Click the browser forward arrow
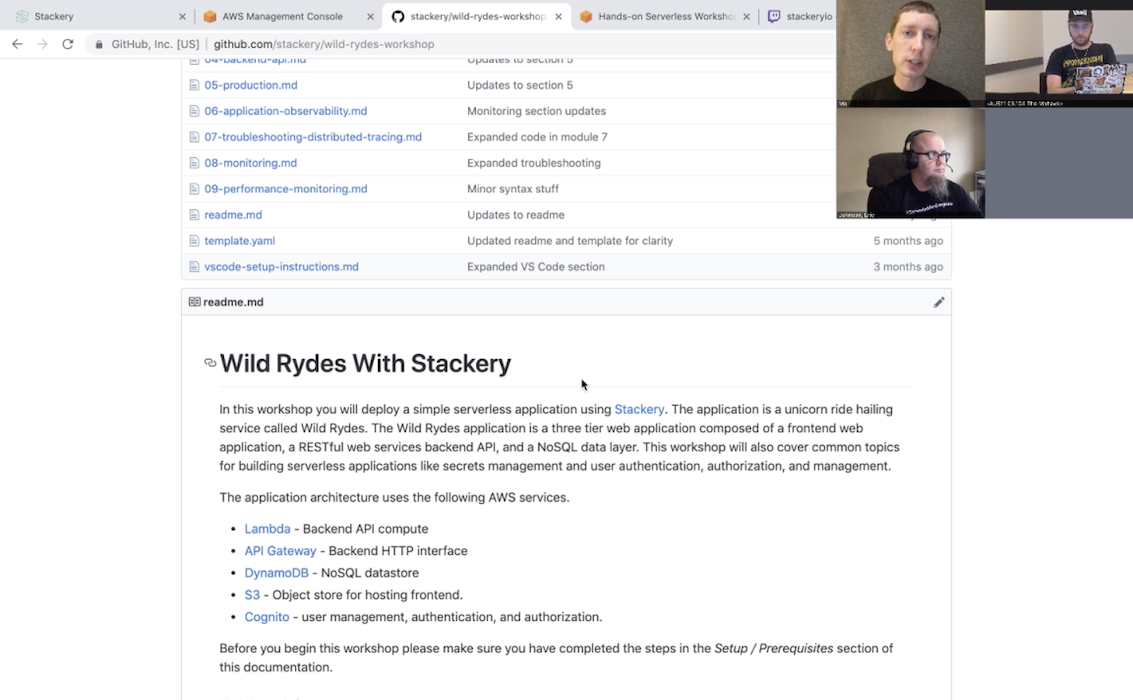The width and height of the screenshot is (1133, 700). point(43,44)
